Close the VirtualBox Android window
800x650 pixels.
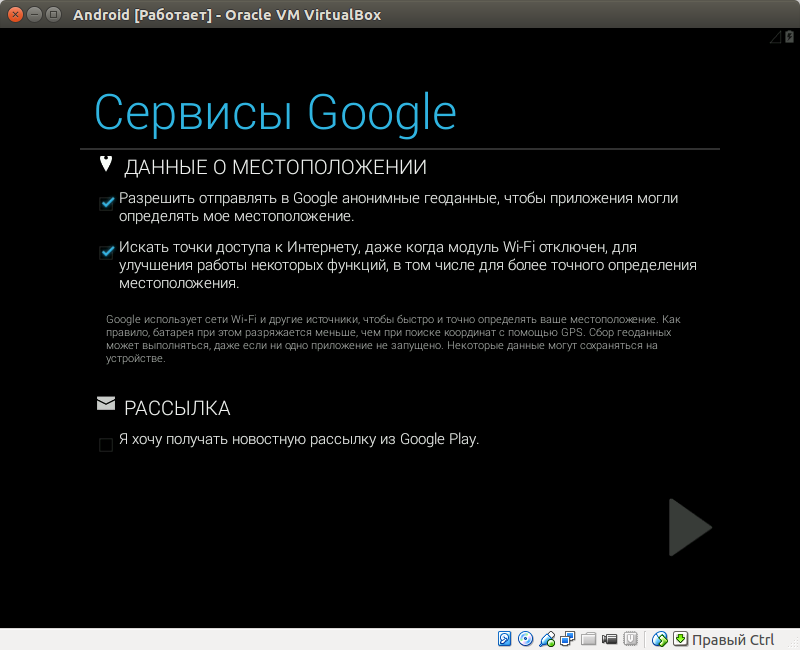coord(15,14)
